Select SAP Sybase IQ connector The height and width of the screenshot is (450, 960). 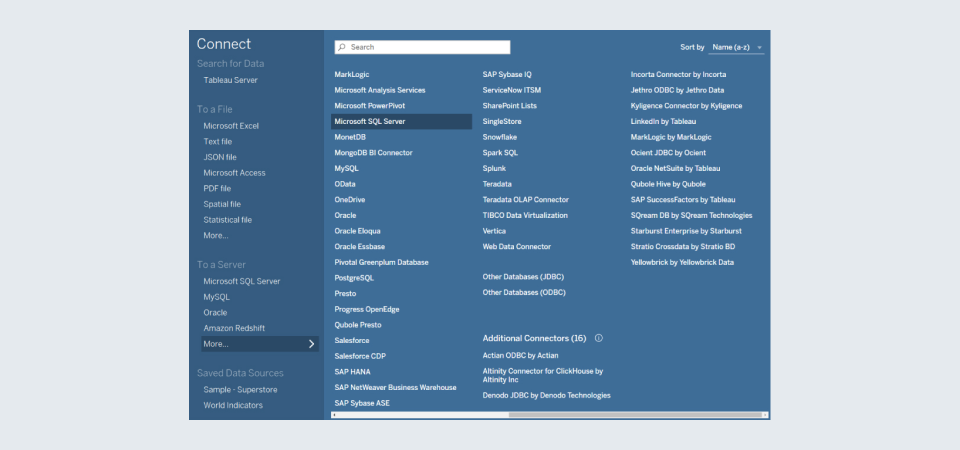tap(507, 75)
